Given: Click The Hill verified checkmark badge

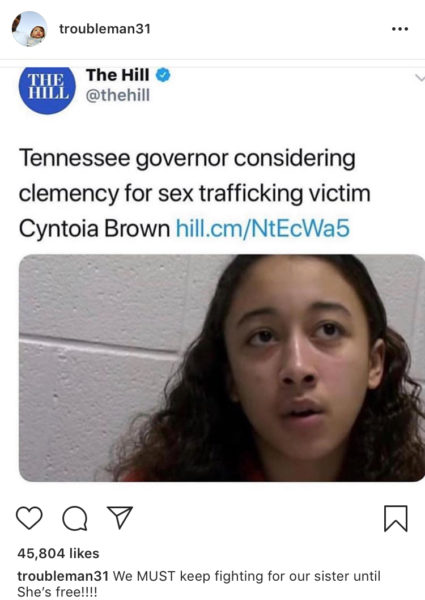Looking at the screenshot, I should coord(163,75).
